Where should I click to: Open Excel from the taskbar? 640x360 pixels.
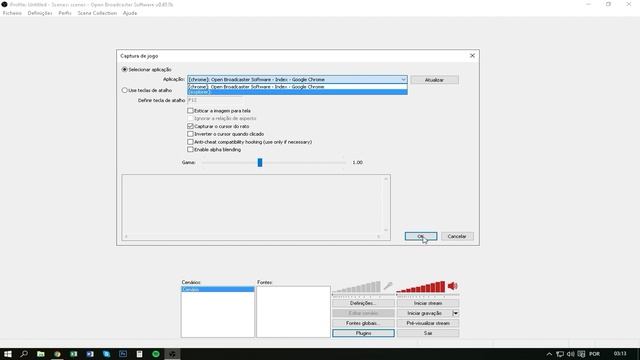coord(73,354)
